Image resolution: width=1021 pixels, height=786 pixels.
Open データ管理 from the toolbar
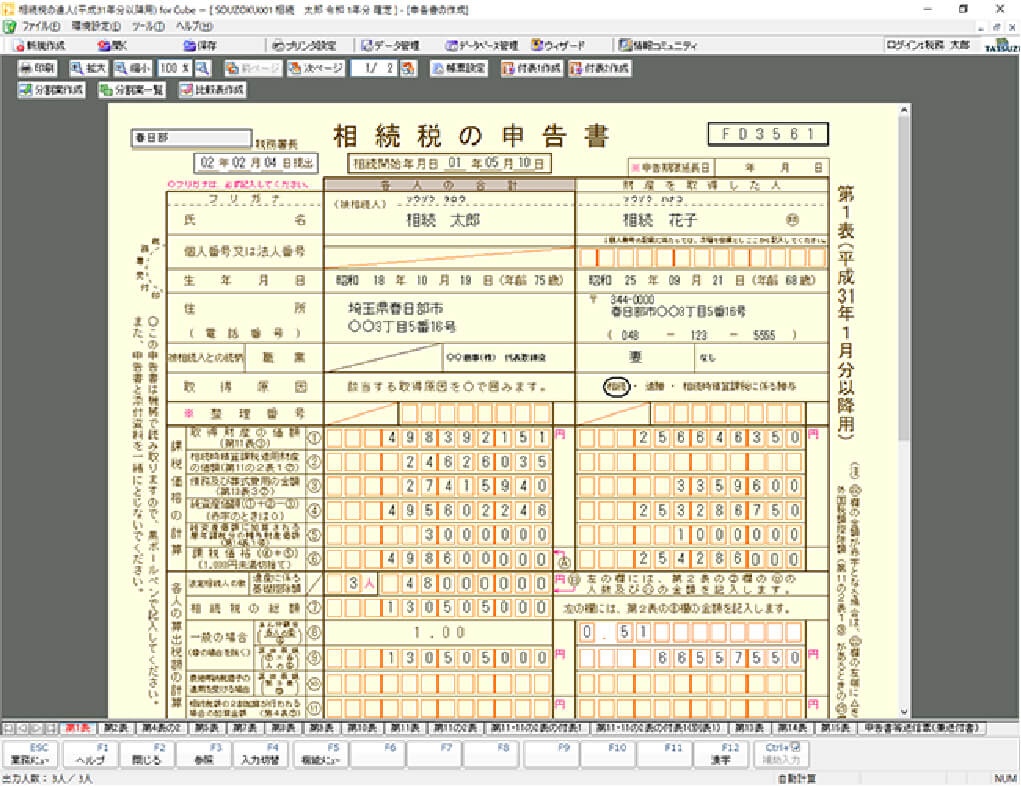coord(390,45)
